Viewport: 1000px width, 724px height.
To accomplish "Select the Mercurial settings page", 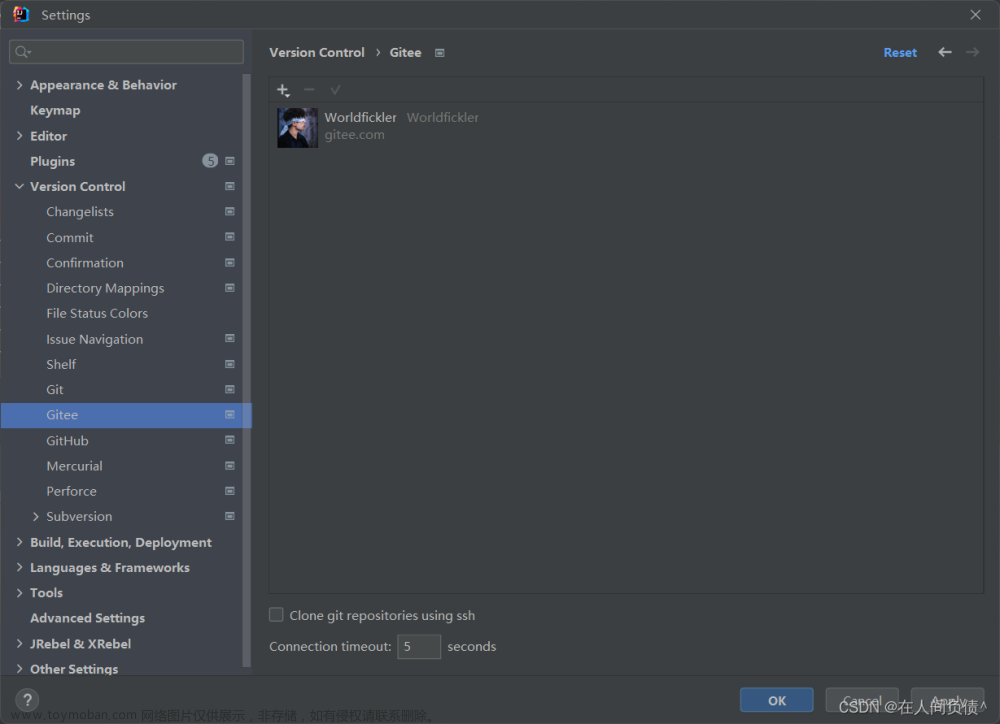I will pos(74,466).
